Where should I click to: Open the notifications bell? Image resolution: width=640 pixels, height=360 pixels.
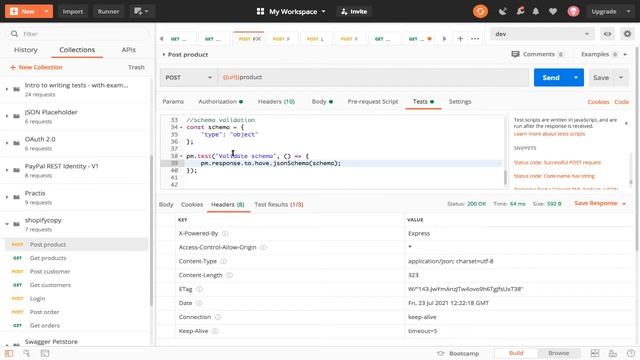(536, 11)
